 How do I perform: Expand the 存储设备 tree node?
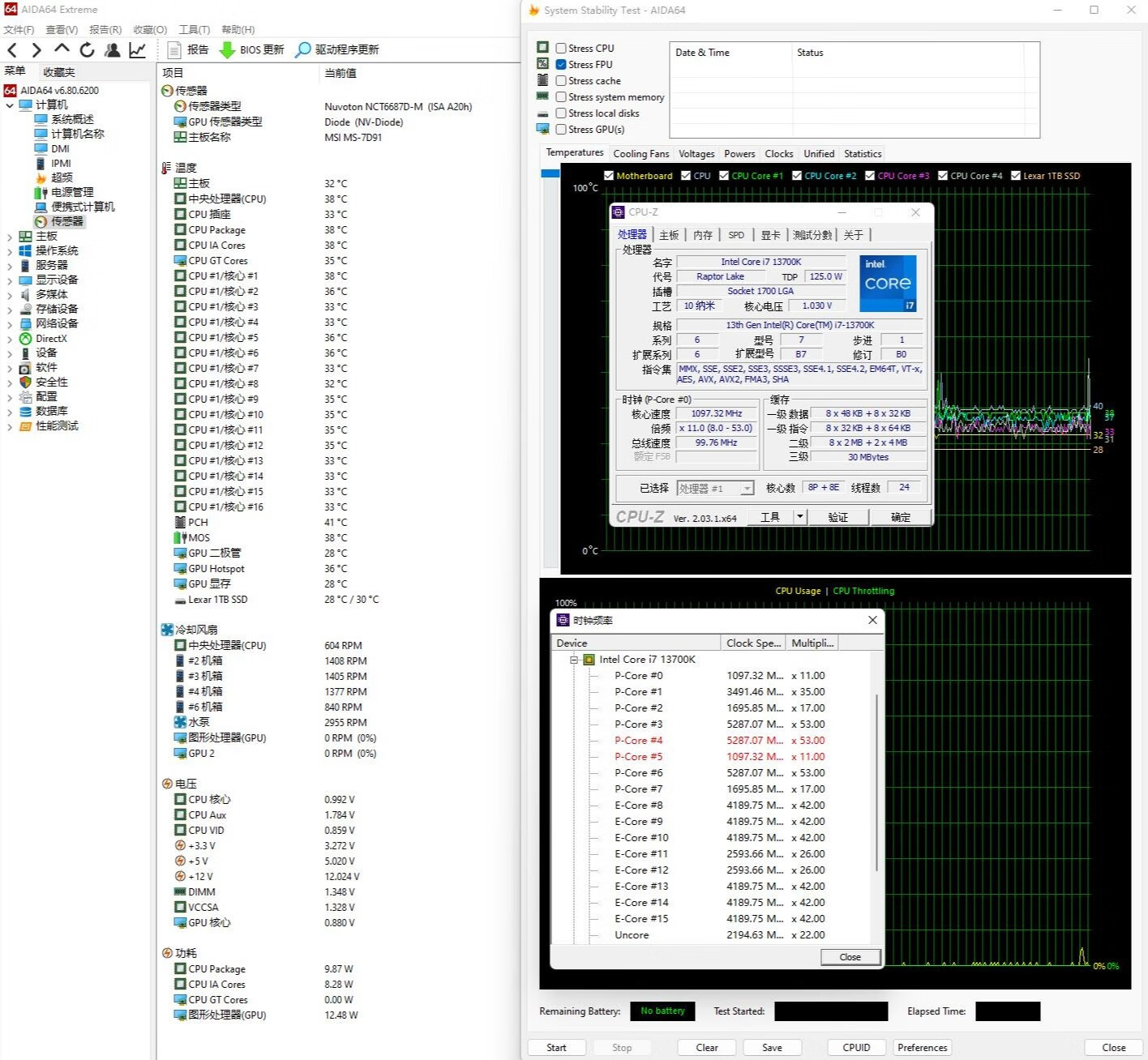[10, 310]
